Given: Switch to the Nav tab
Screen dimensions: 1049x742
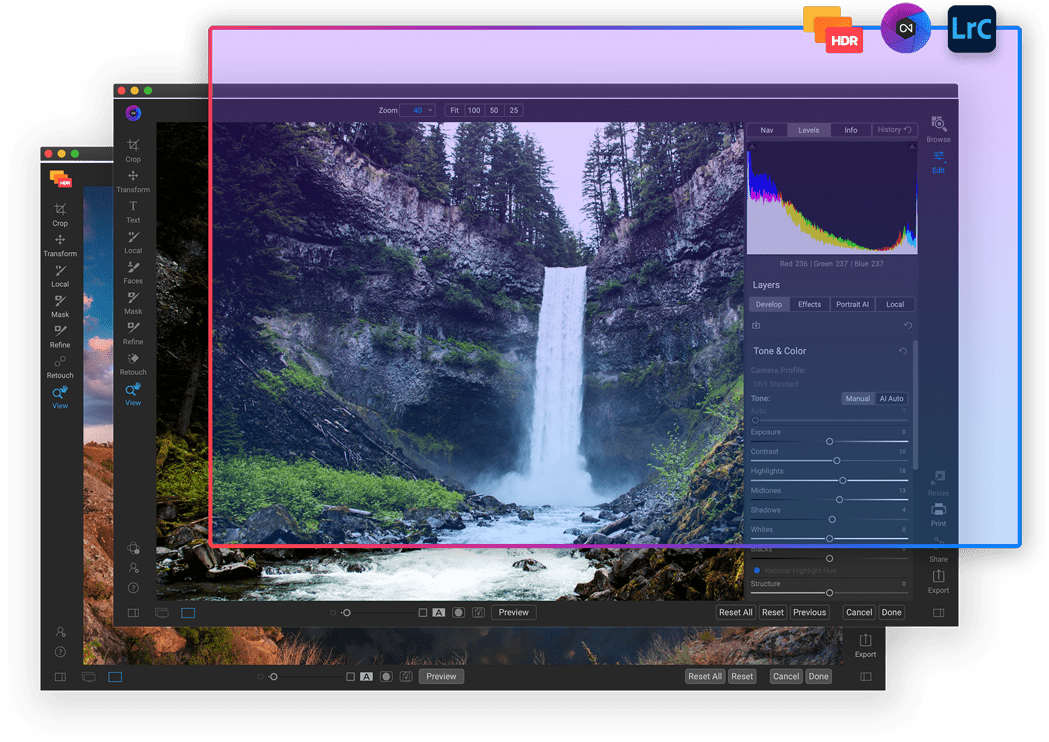Looking at the screenshot, I should [x=767, y=130].
